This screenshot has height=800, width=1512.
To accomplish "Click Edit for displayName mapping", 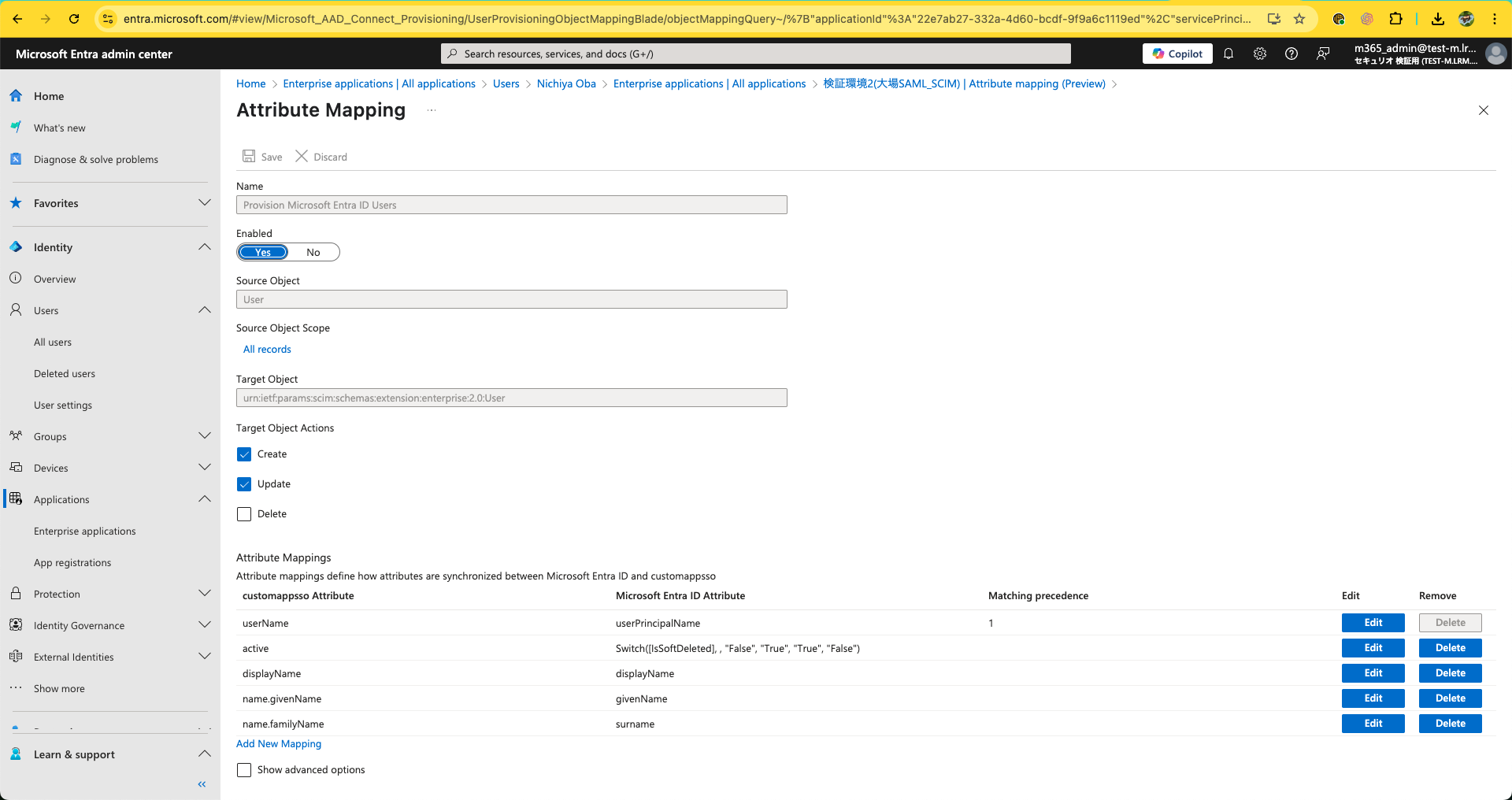I will click(x=1373, y=673).
